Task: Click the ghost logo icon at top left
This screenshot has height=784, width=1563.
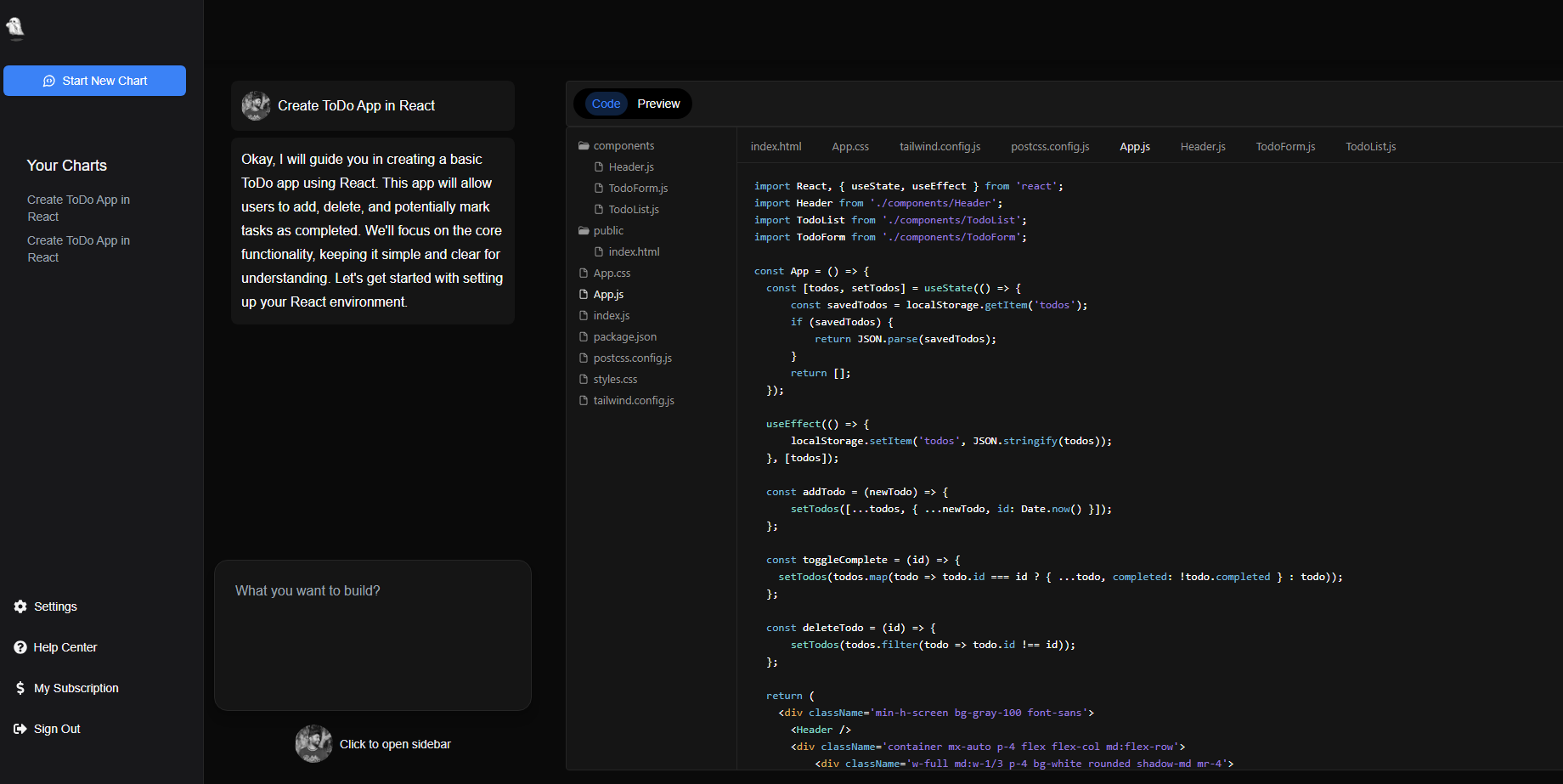Action: 15,28
